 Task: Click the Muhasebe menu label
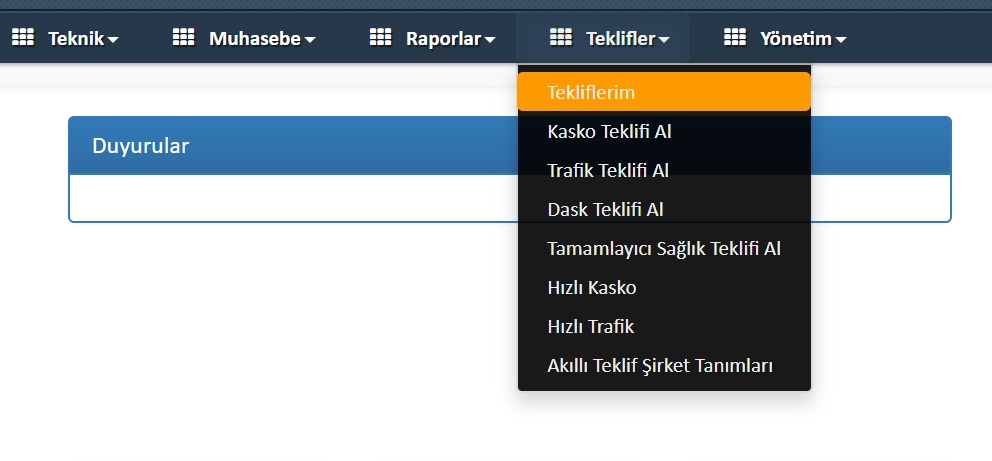coord(254,39)
